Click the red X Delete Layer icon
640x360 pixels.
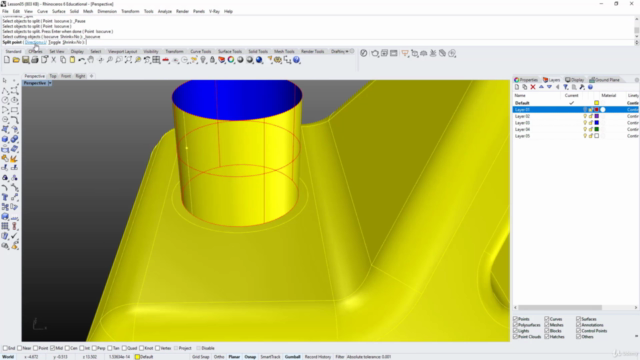click(x=533, y=87)
